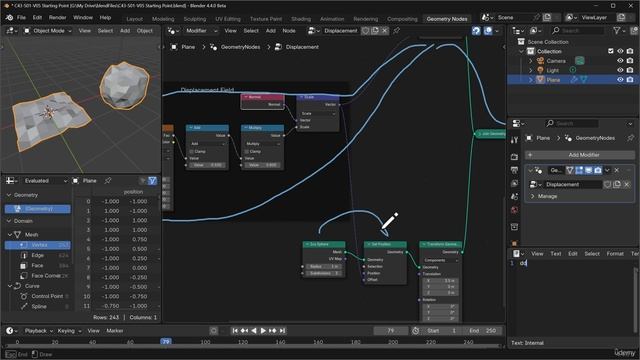Open Window menu
640x360 pixels.
[83, 18]
